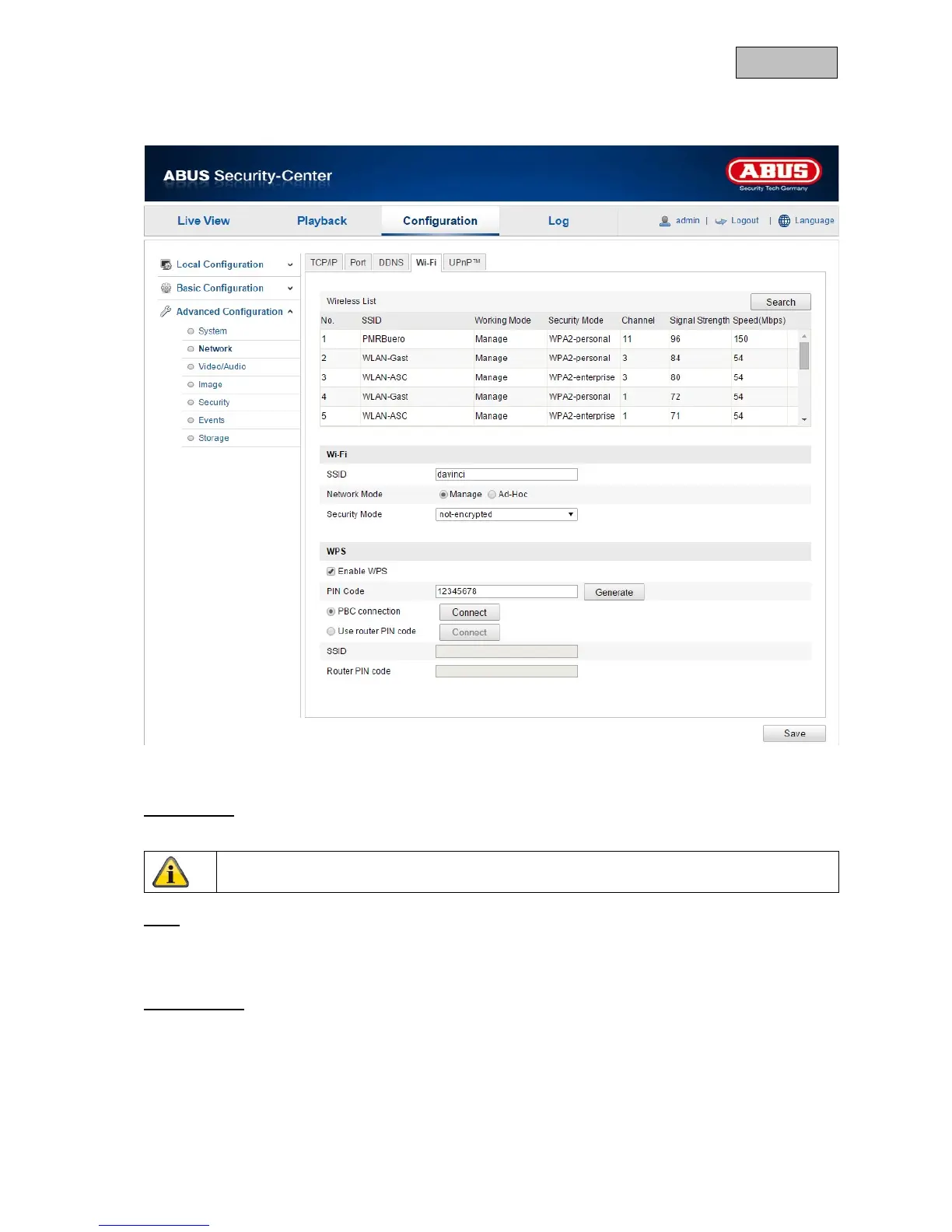Select WLAN-Gast network on channel 3
The width and height of the screenshot is (952, 1232).
click(x=558, y=359)
